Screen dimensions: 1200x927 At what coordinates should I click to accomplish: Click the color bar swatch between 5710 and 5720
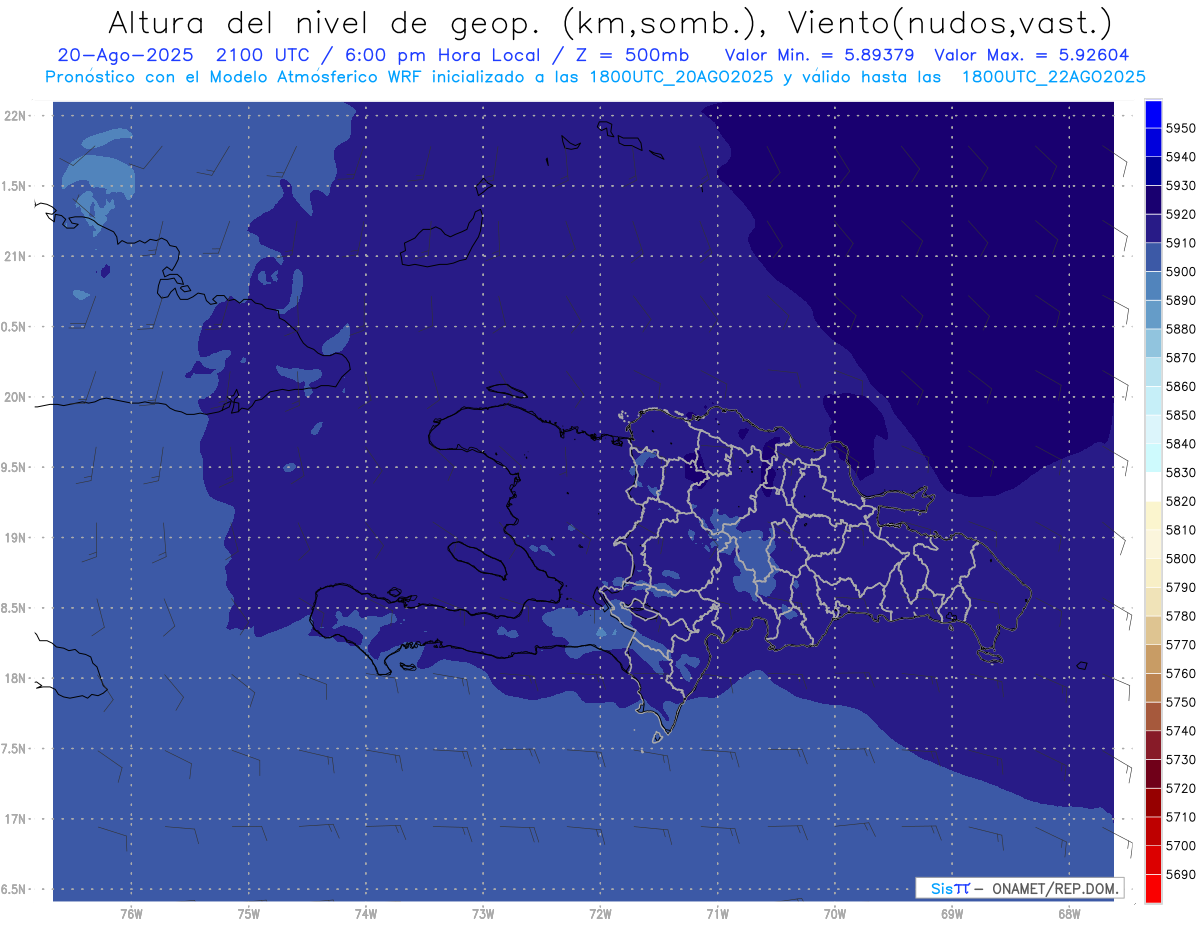[x=1153, y=802]
